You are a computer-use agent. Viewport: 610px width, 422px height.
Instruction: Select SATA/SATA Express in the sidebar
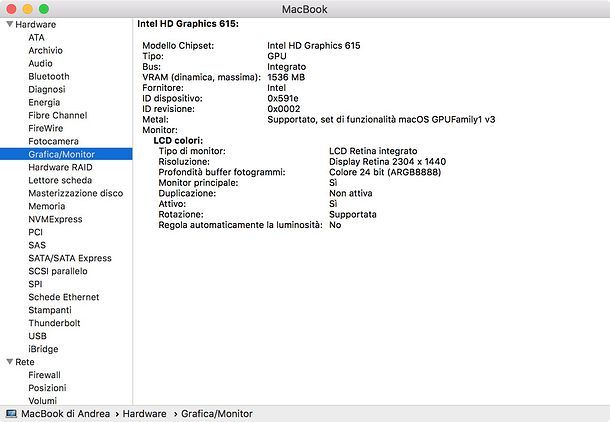pos(70,258)
